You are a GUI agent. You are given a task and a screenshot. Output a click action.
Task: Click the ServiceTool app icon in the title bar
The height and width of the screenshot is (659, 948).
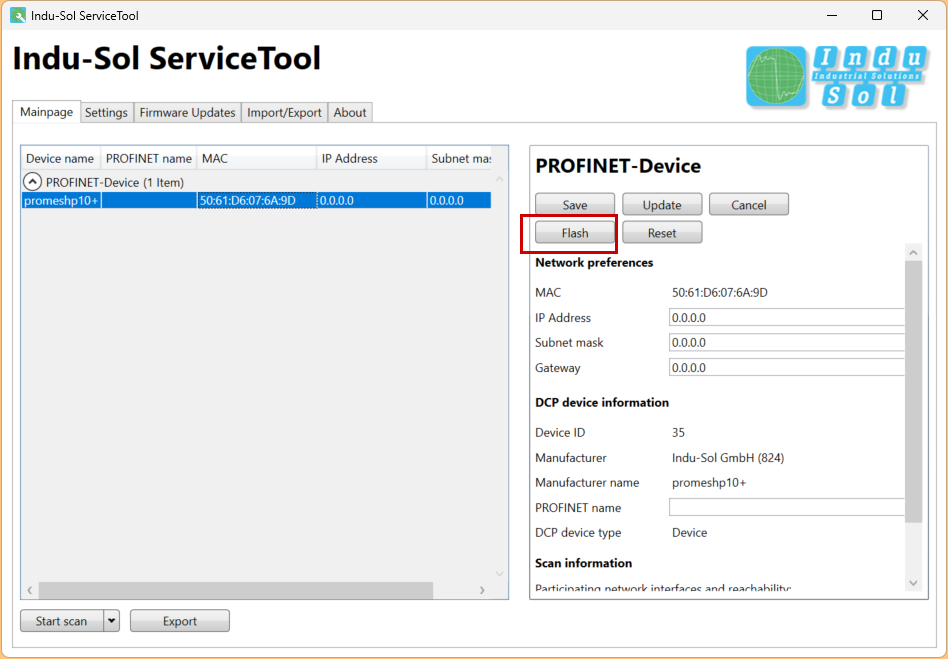pos(18,16)
